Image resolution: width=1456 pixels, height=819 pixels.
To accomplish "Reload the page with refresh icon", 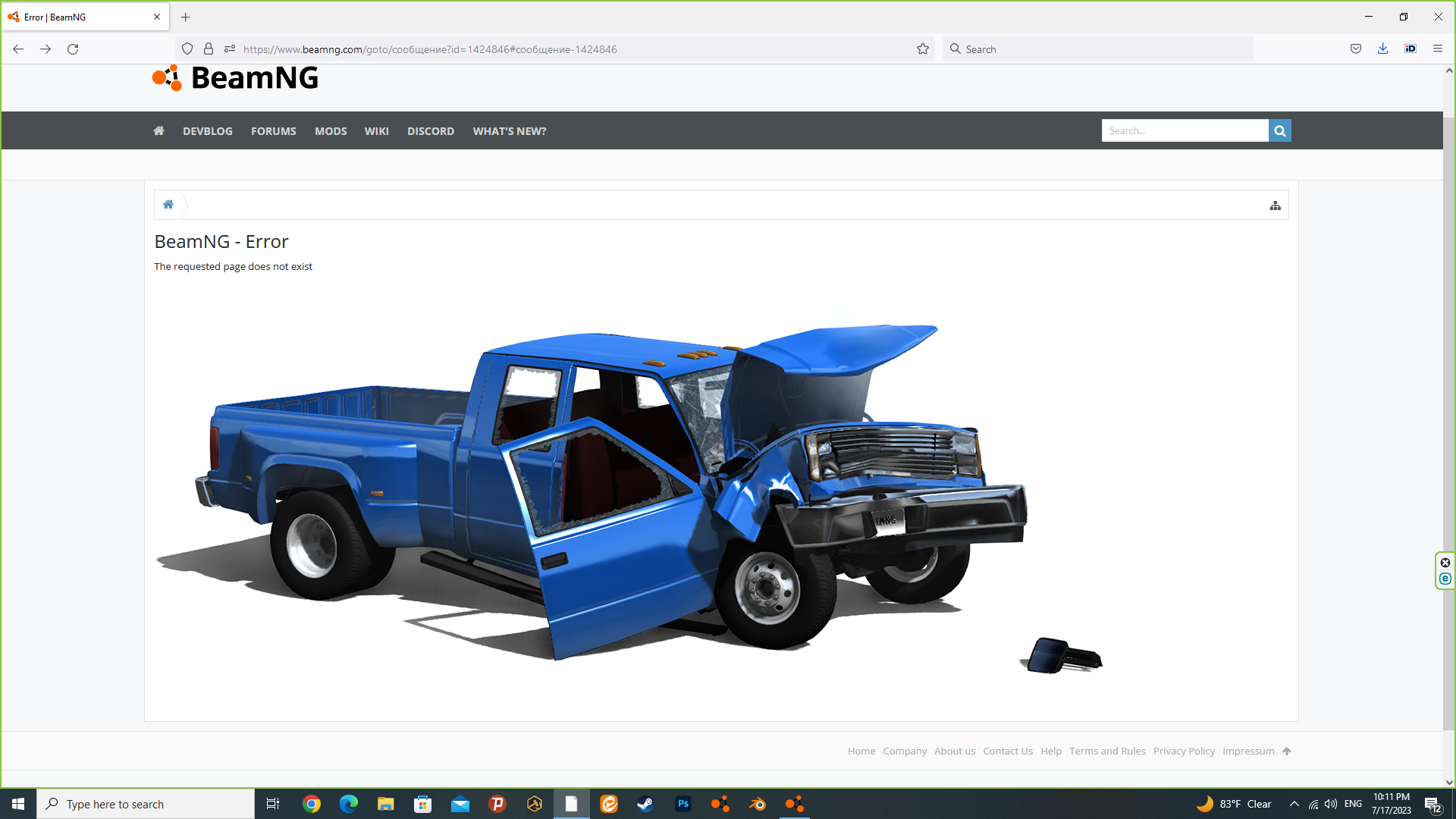I will [x=73, y=49].
